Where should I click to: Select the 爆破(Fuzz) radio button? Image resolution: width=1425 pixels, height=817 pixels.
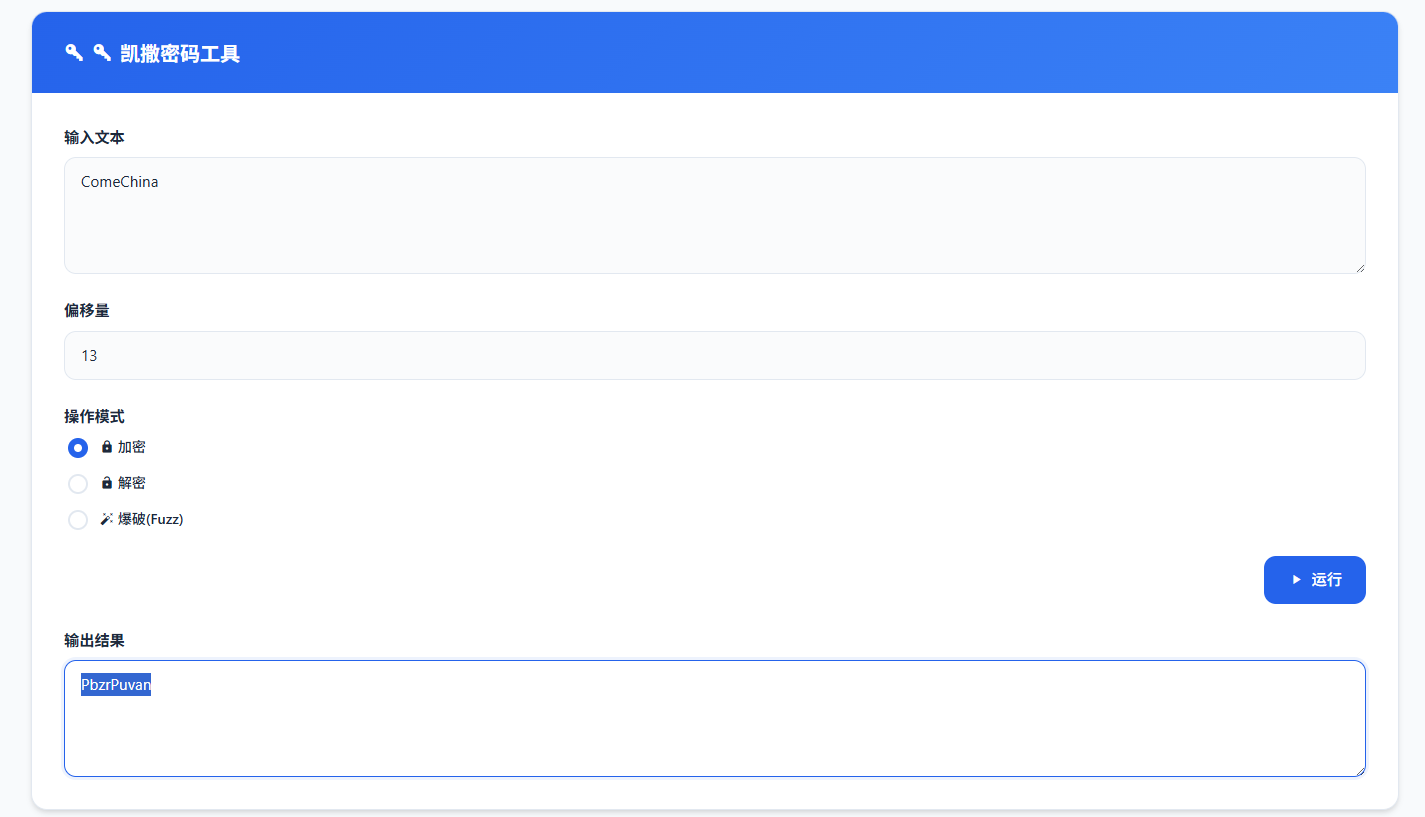click(78, 520)
